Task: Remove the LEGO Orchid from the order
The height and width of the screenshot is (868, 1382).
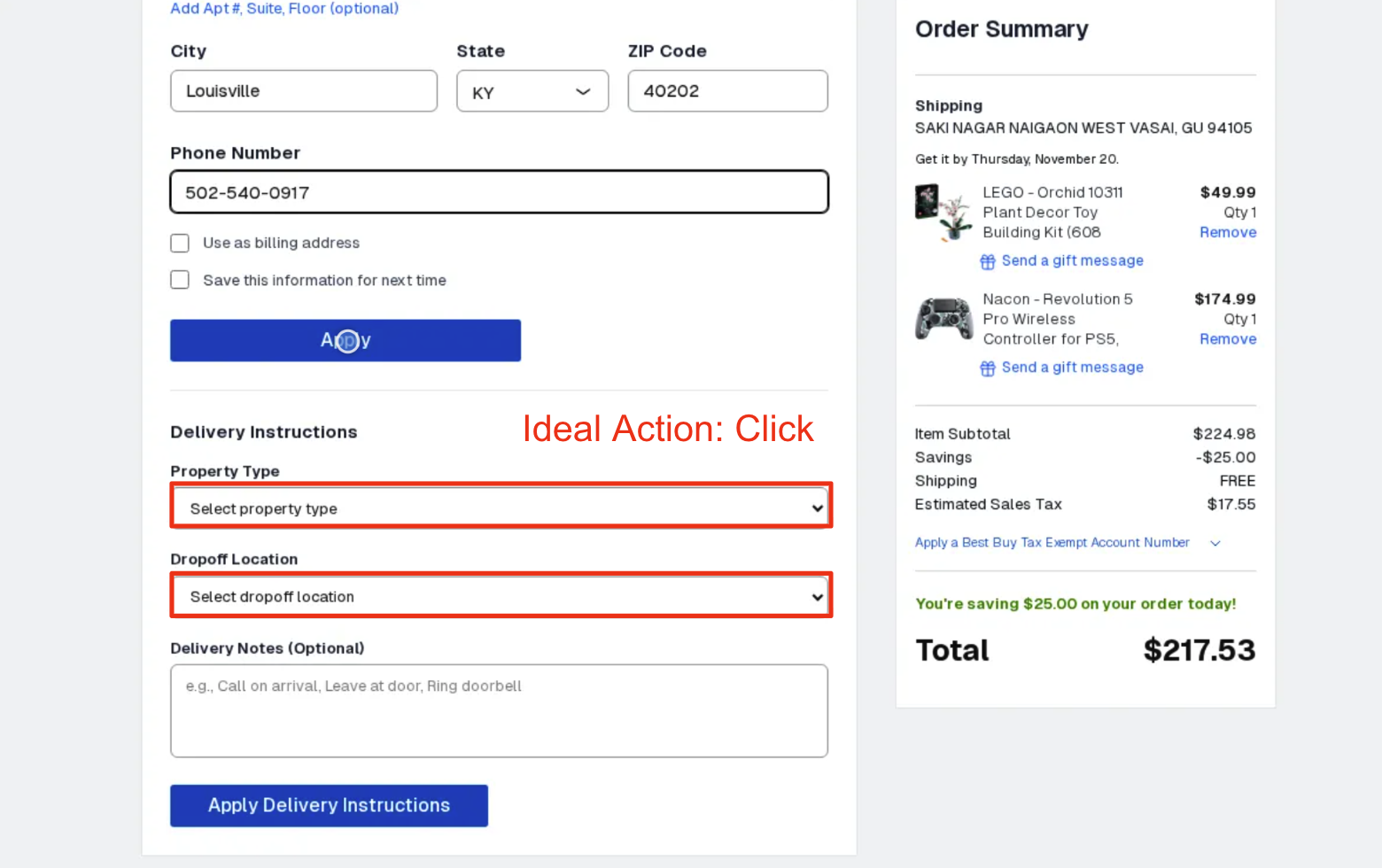Action: point(1227,232)
